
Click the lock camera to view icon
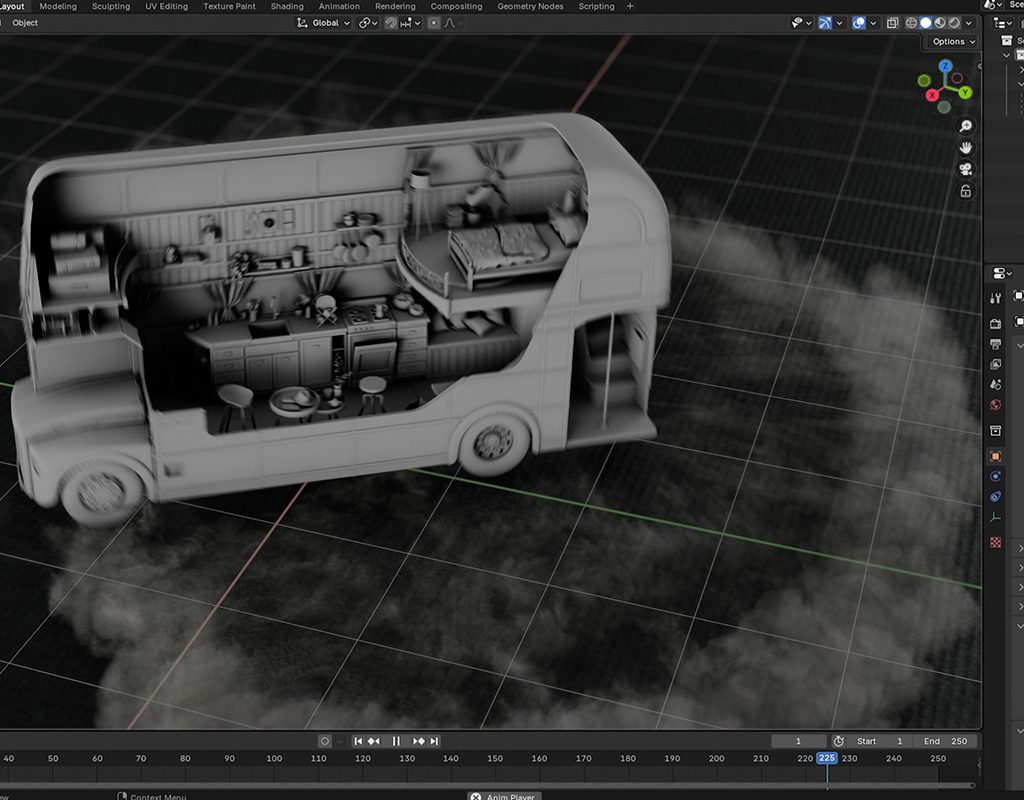[966, 191]
